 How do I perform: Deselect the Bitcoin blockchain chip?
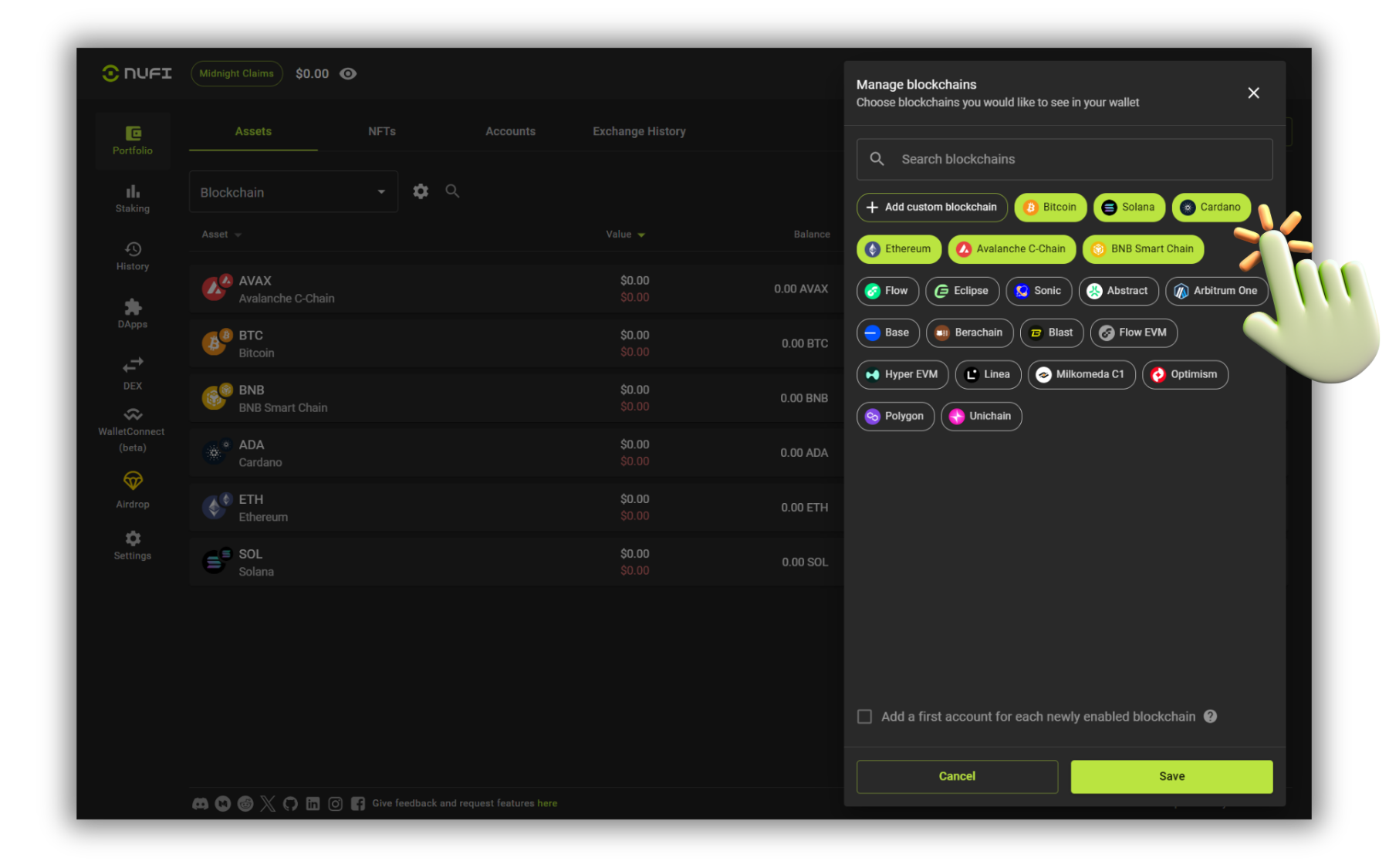tap(1050, 207)
